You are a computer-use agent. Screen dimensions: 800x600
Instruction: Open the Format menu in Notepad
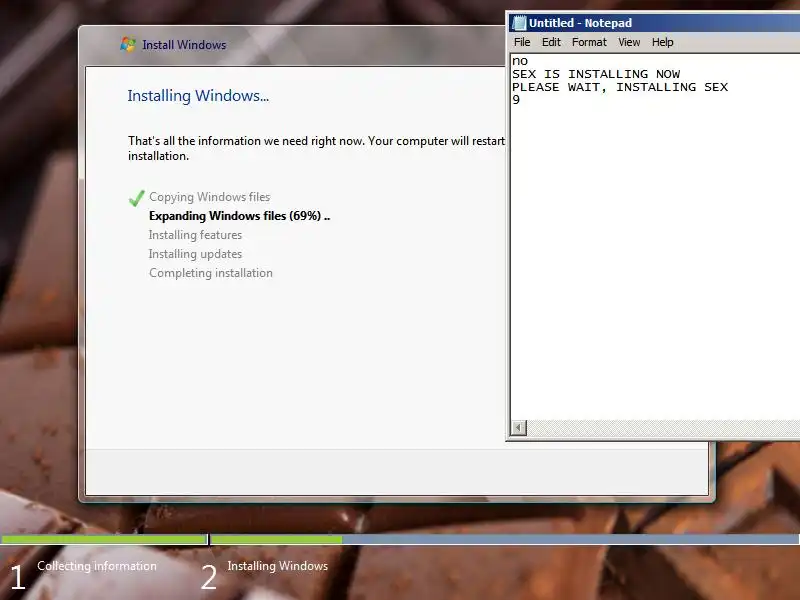coord(589,42)
